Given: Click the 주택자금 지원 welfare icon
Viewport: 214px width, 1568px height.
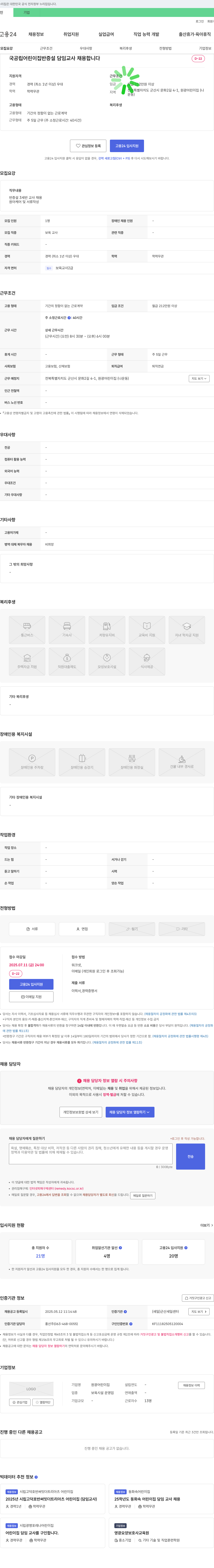Looking at the screenshot, I should click(x=27, y=662).
